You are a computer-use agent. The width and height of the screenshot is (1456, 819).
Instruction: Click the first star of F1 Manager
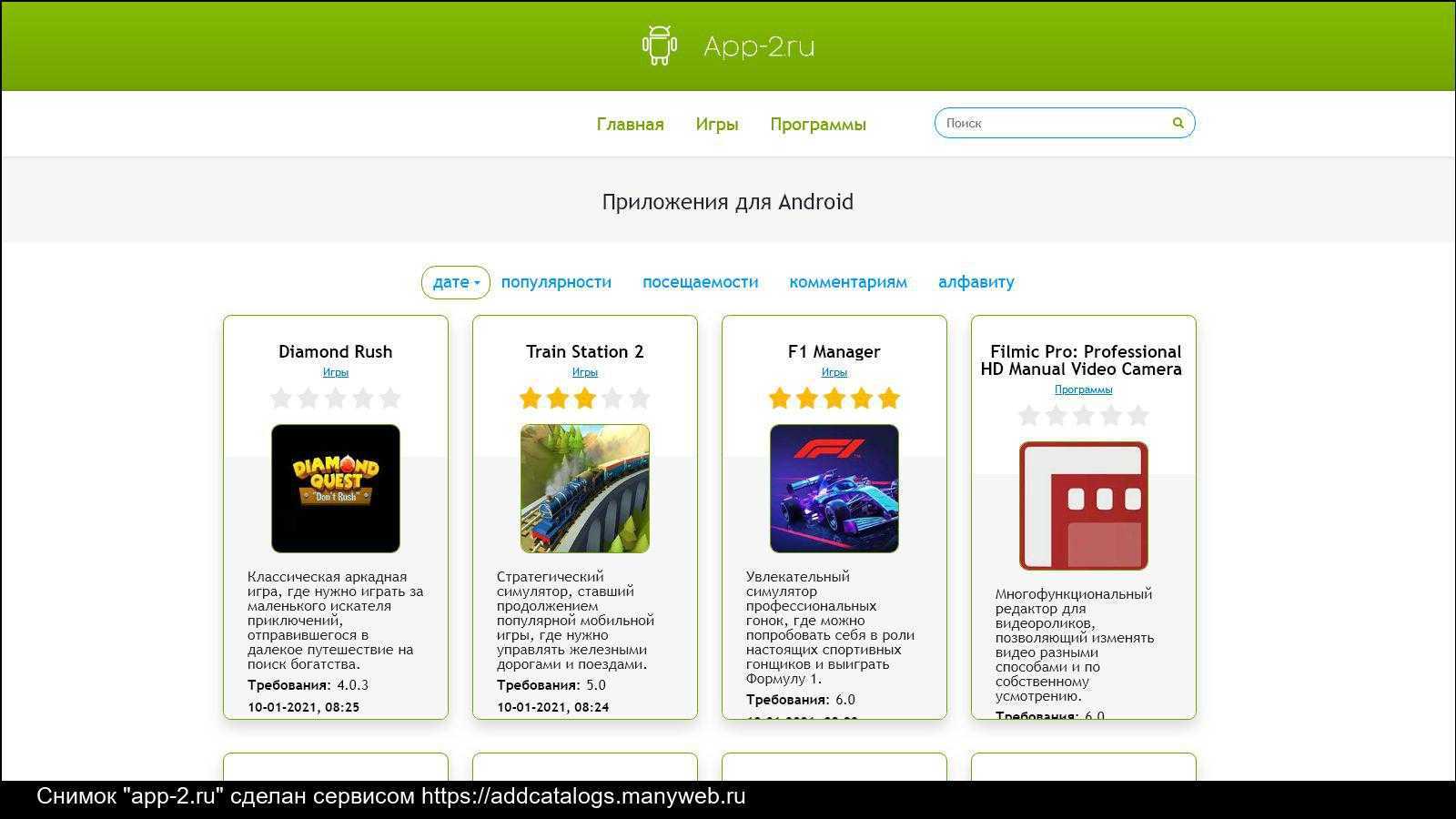pos(780,398)
